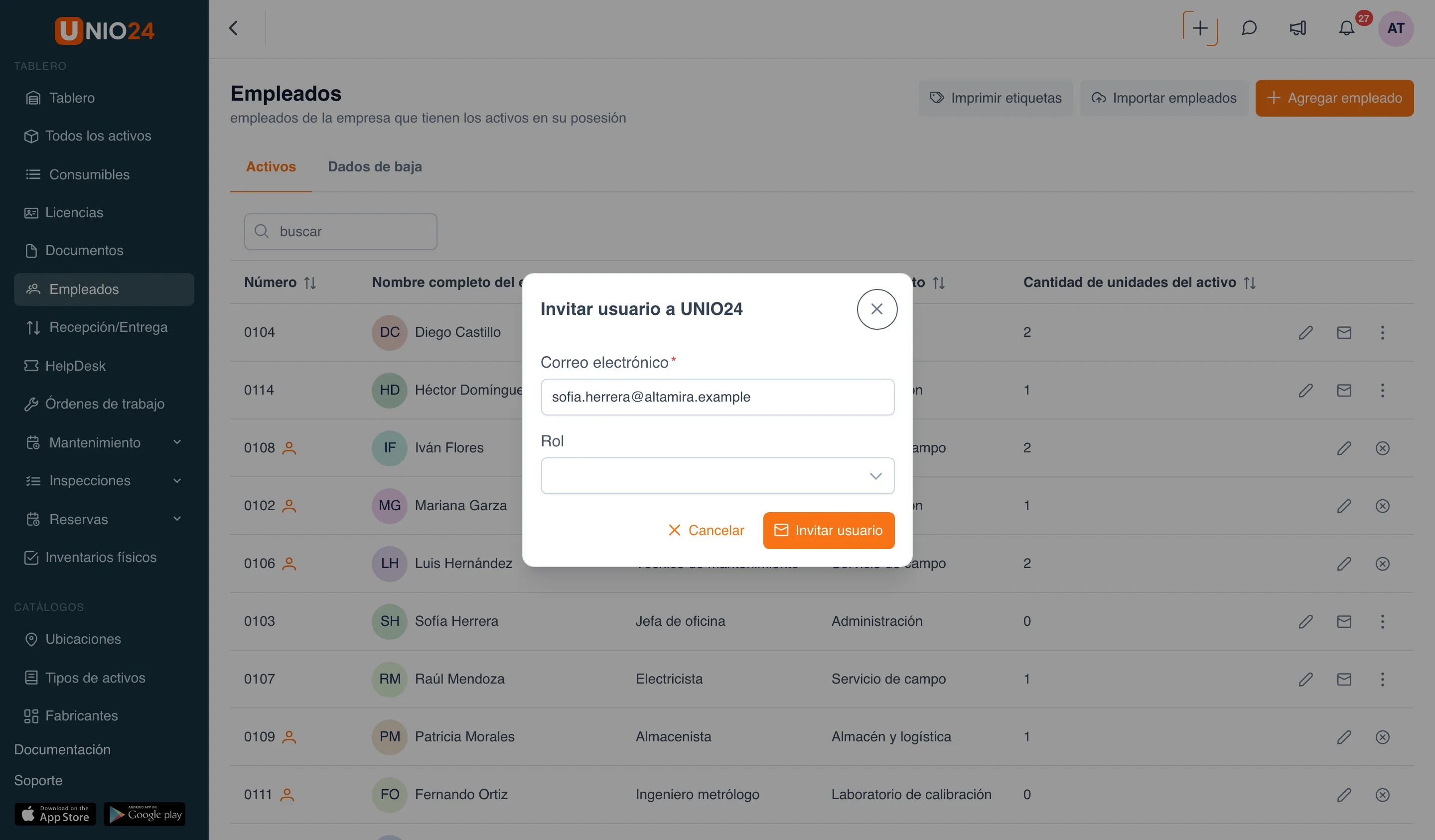Send invite email to Sofía Herrera row
1435x840 pixels.
click(1343, 621)
